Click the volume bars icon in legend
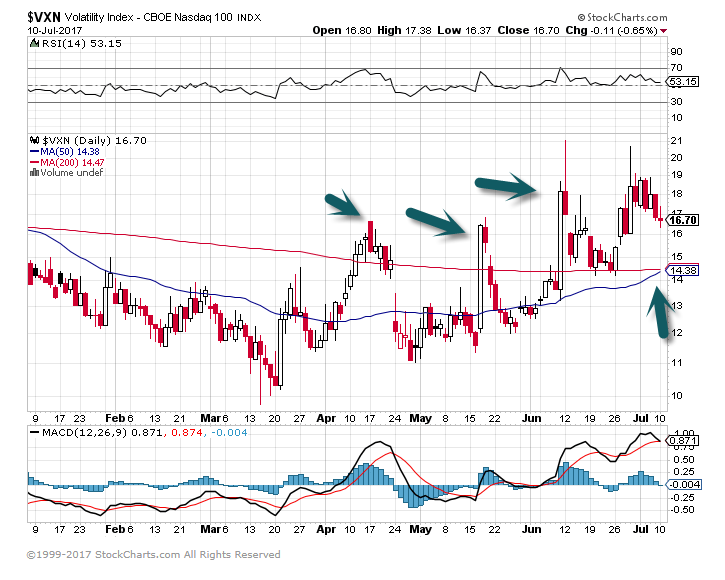The height and width of the screenshot is (580, 725). point(34,173)
